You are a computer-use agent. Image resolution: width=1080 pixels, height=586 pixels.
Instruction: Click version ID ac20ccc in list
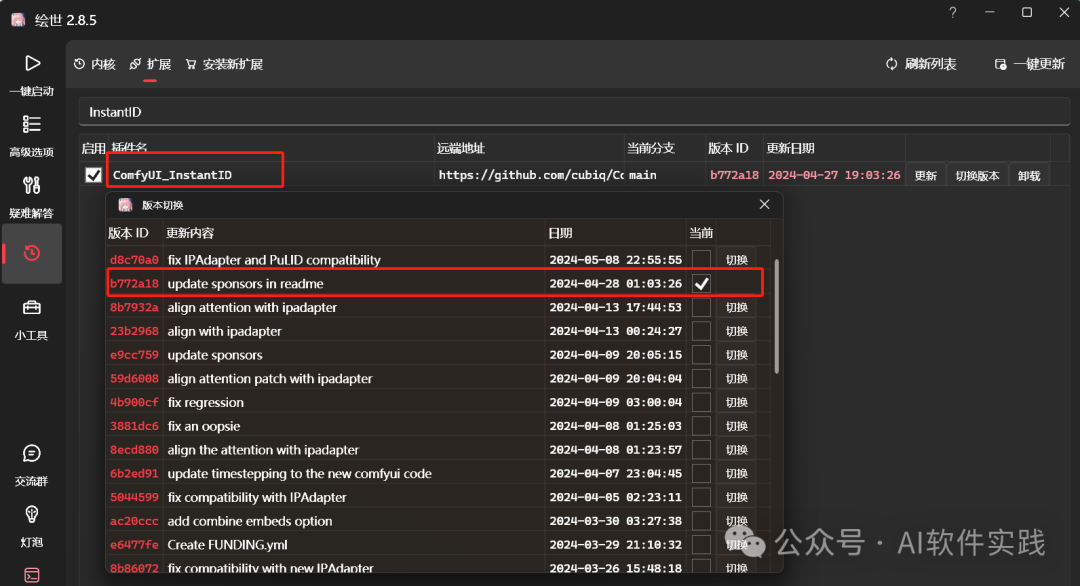click(134, 521)
